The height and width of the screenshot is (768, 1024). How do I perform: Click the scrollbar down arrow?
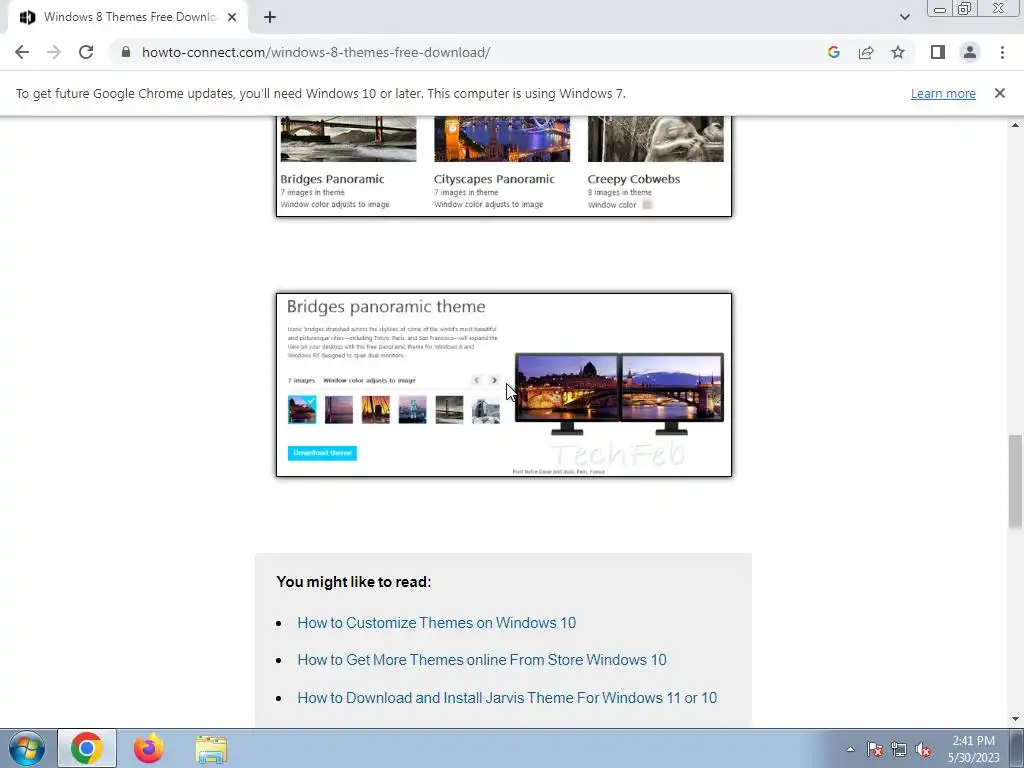[x=1015, y=719]
